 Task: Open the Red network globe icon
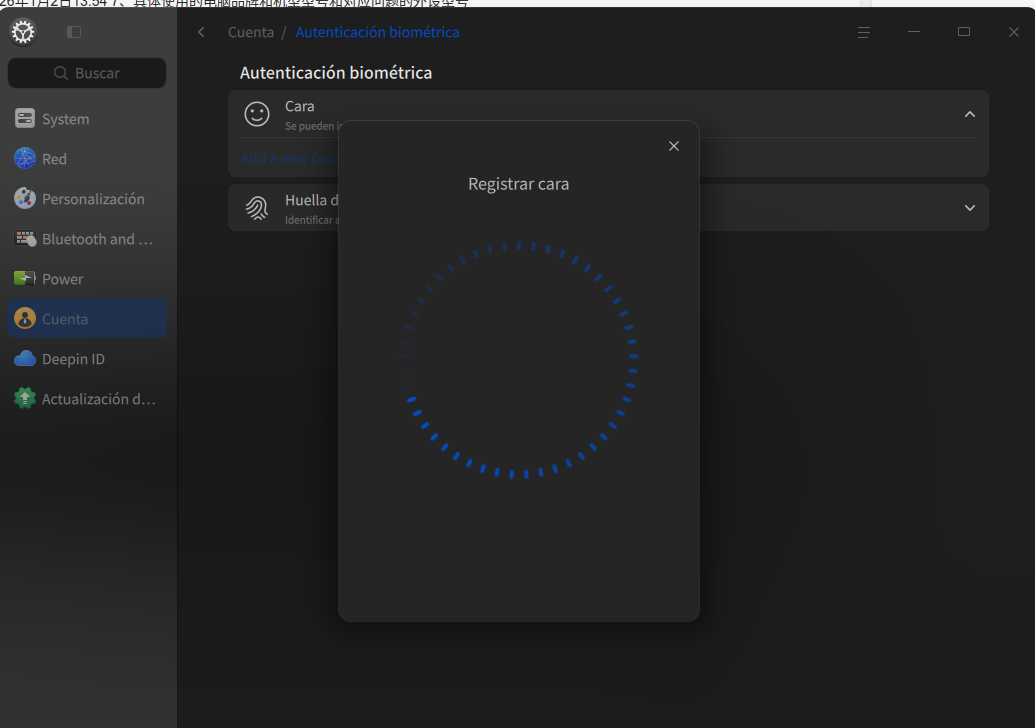point(25,158)
